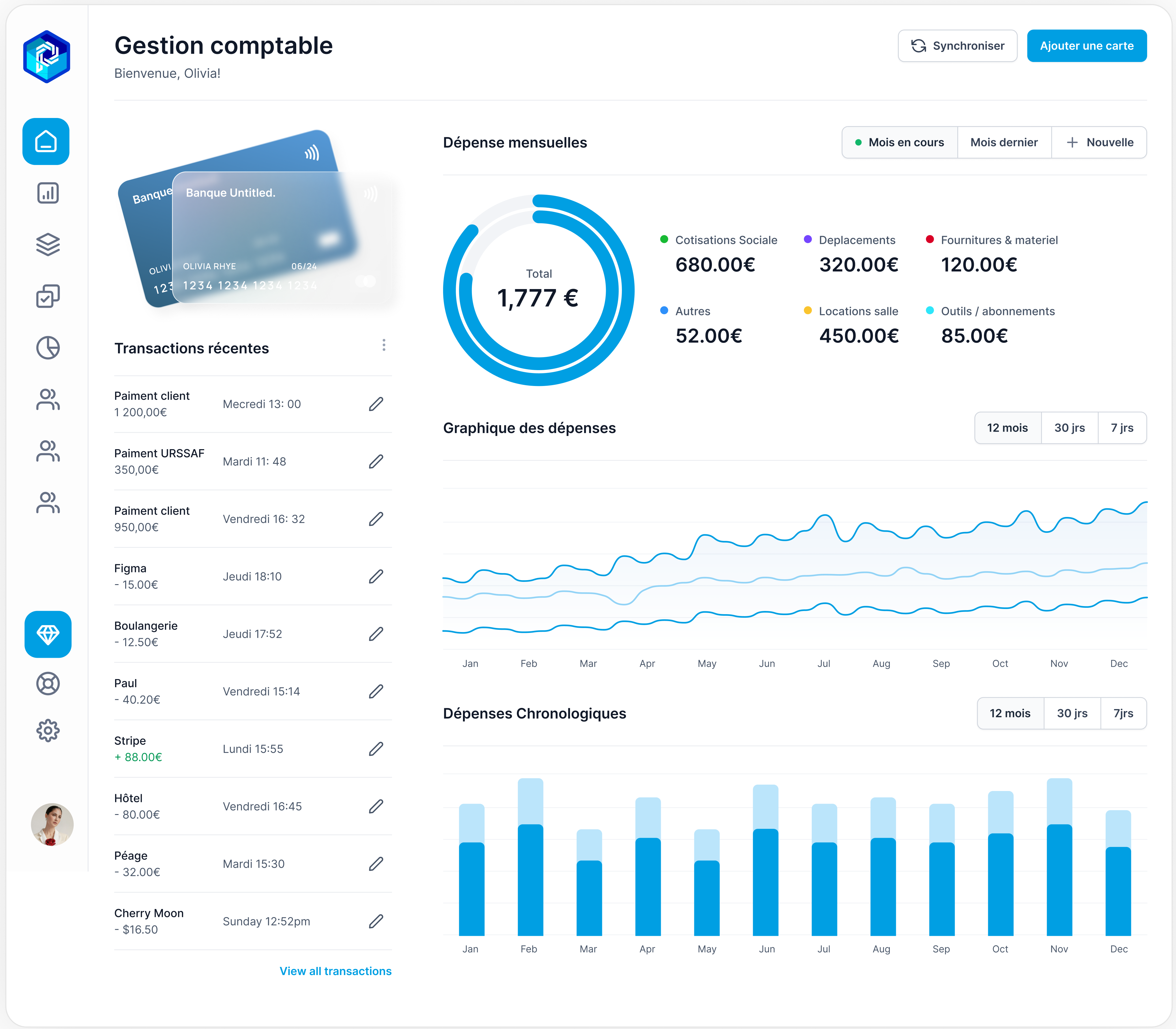The image size is (1176, 1029).
Task: Select 30 jrs for Graphique des dépenses
Action: click(x=1069, y=428)
